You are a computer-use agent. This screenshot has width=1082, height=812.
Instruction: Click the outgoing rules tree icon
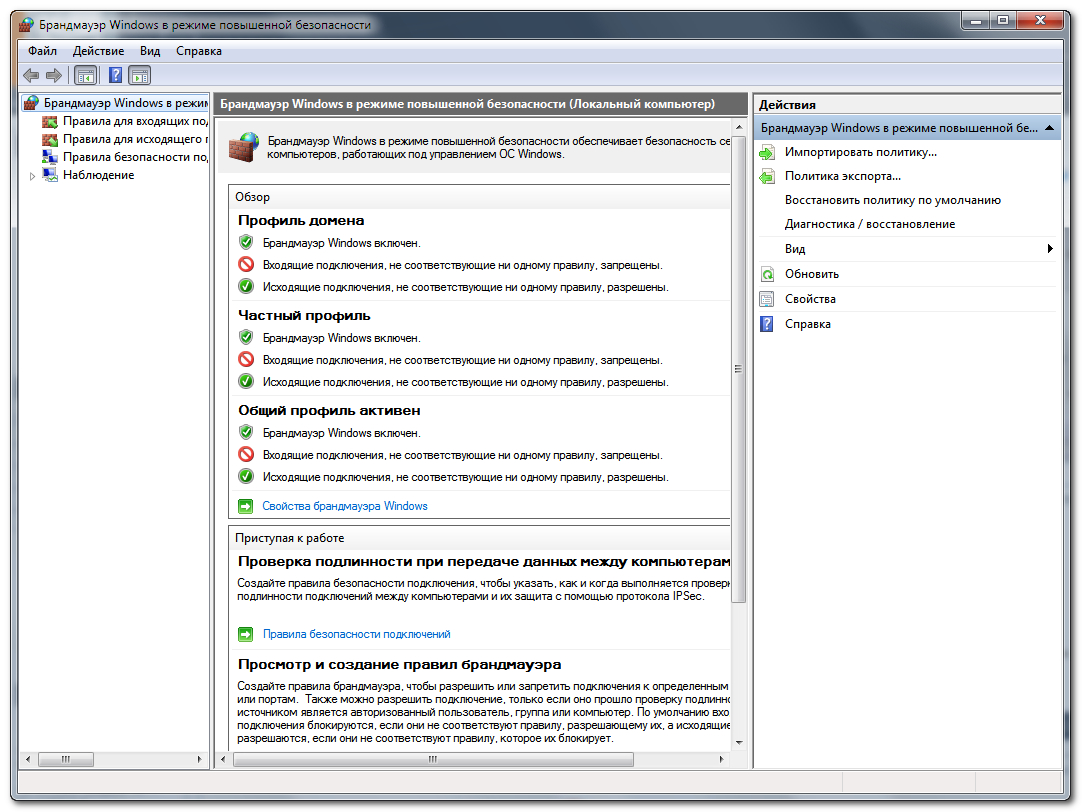[50, 139]
